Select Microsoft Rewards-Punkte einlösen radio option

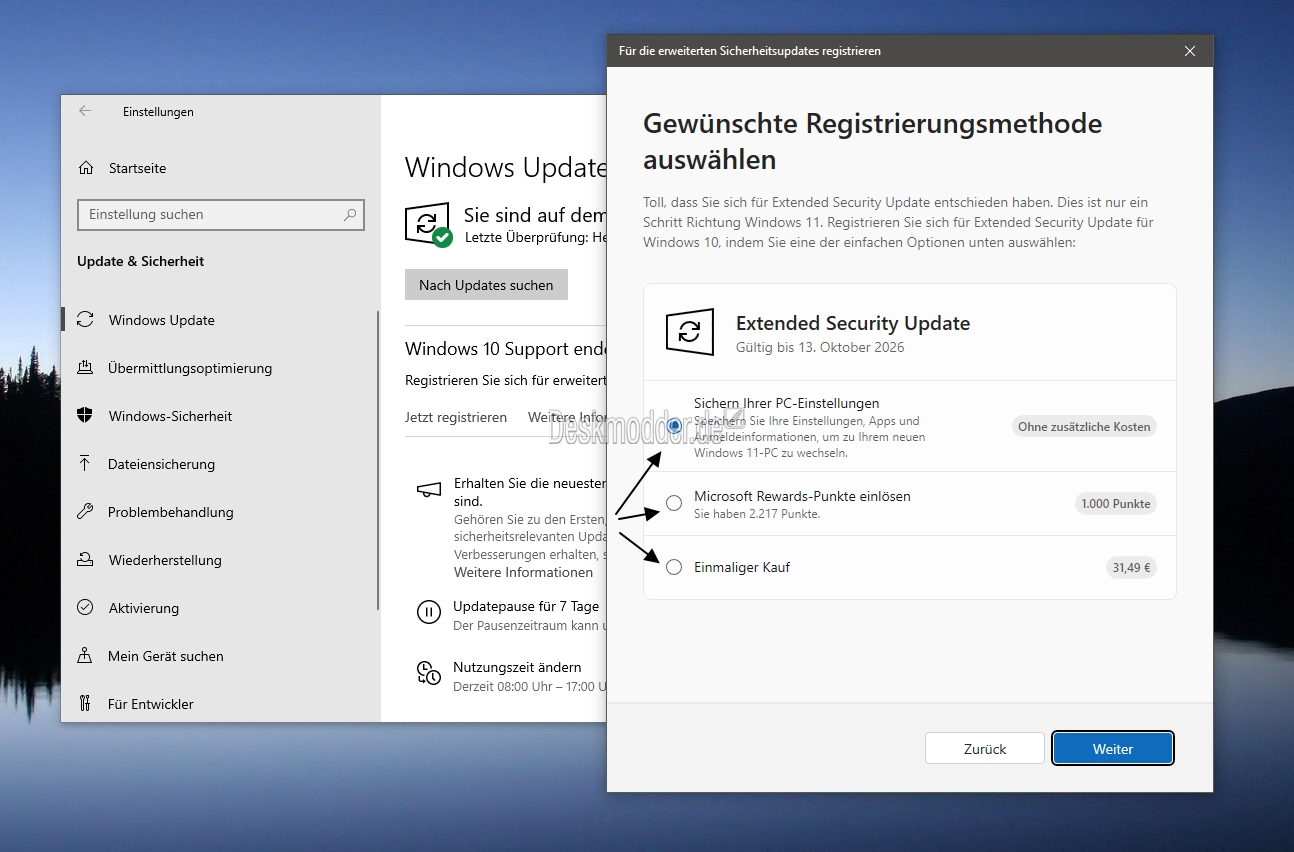click(x=674, y=503)
